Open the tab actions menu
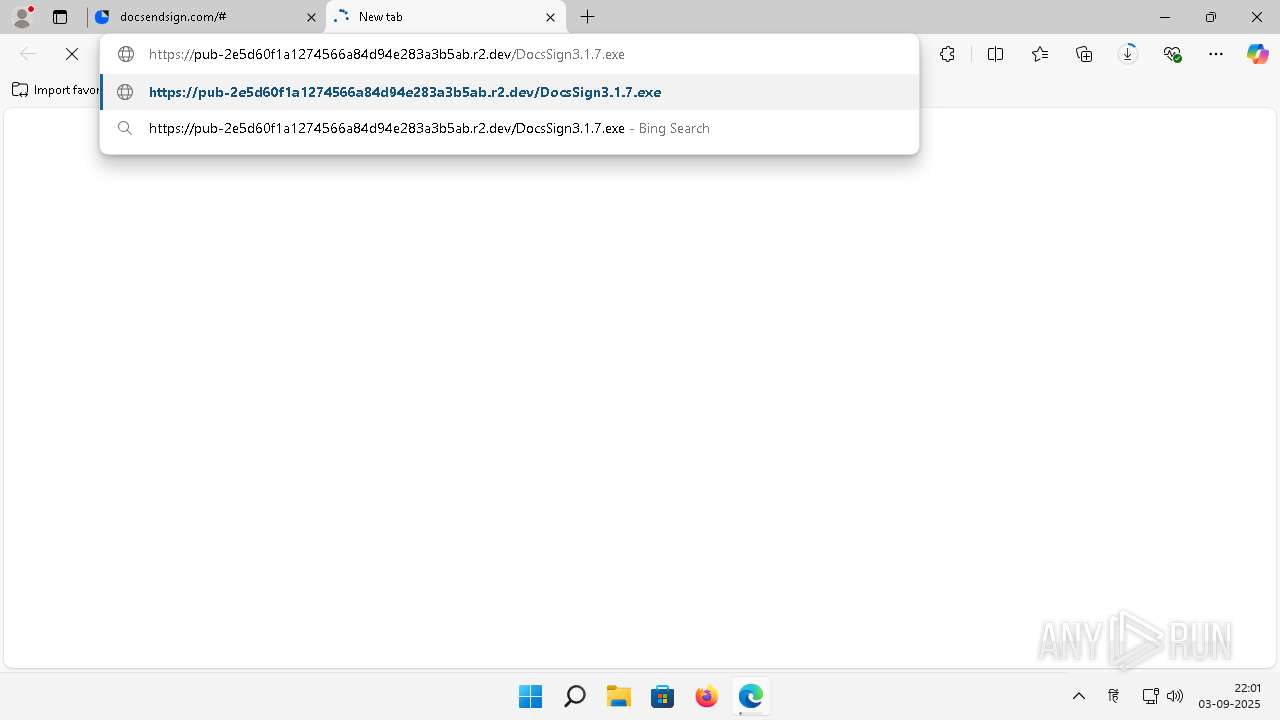Image resolution: width=1280 pixels, height=720 pixels. (x=60, y=17)
